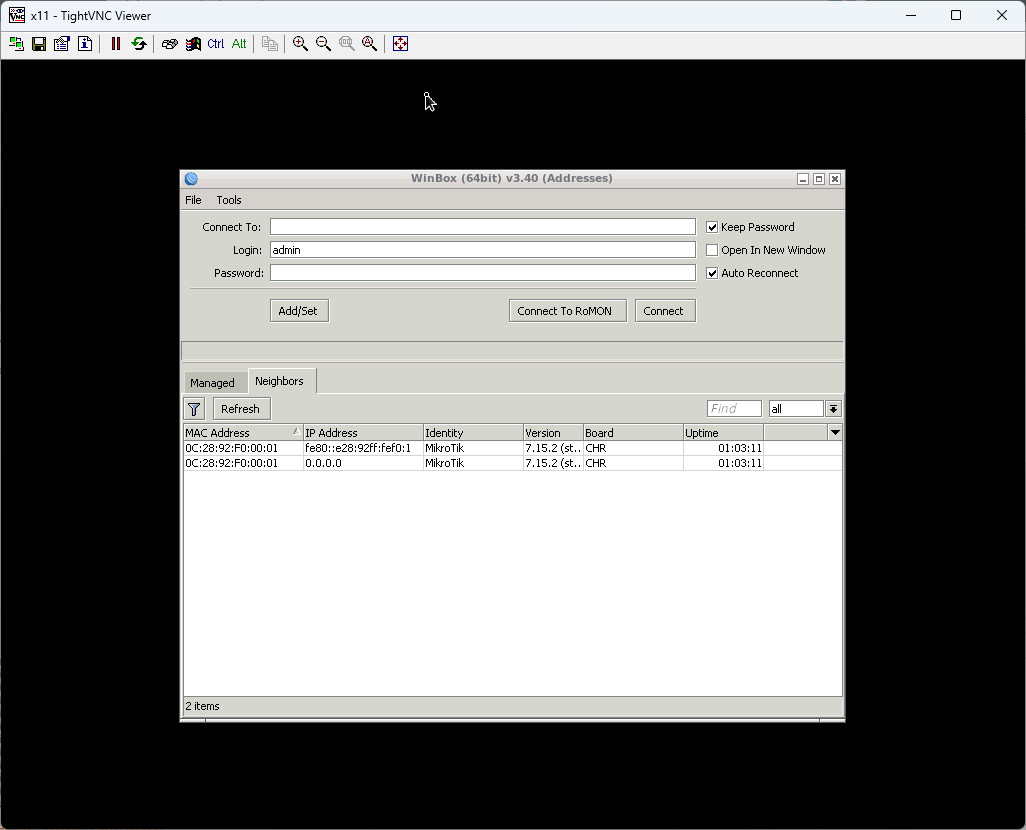This screenshot has width=1026, height=830.
Task: Request a full screen refresh
Action: (x=138, y=43)
